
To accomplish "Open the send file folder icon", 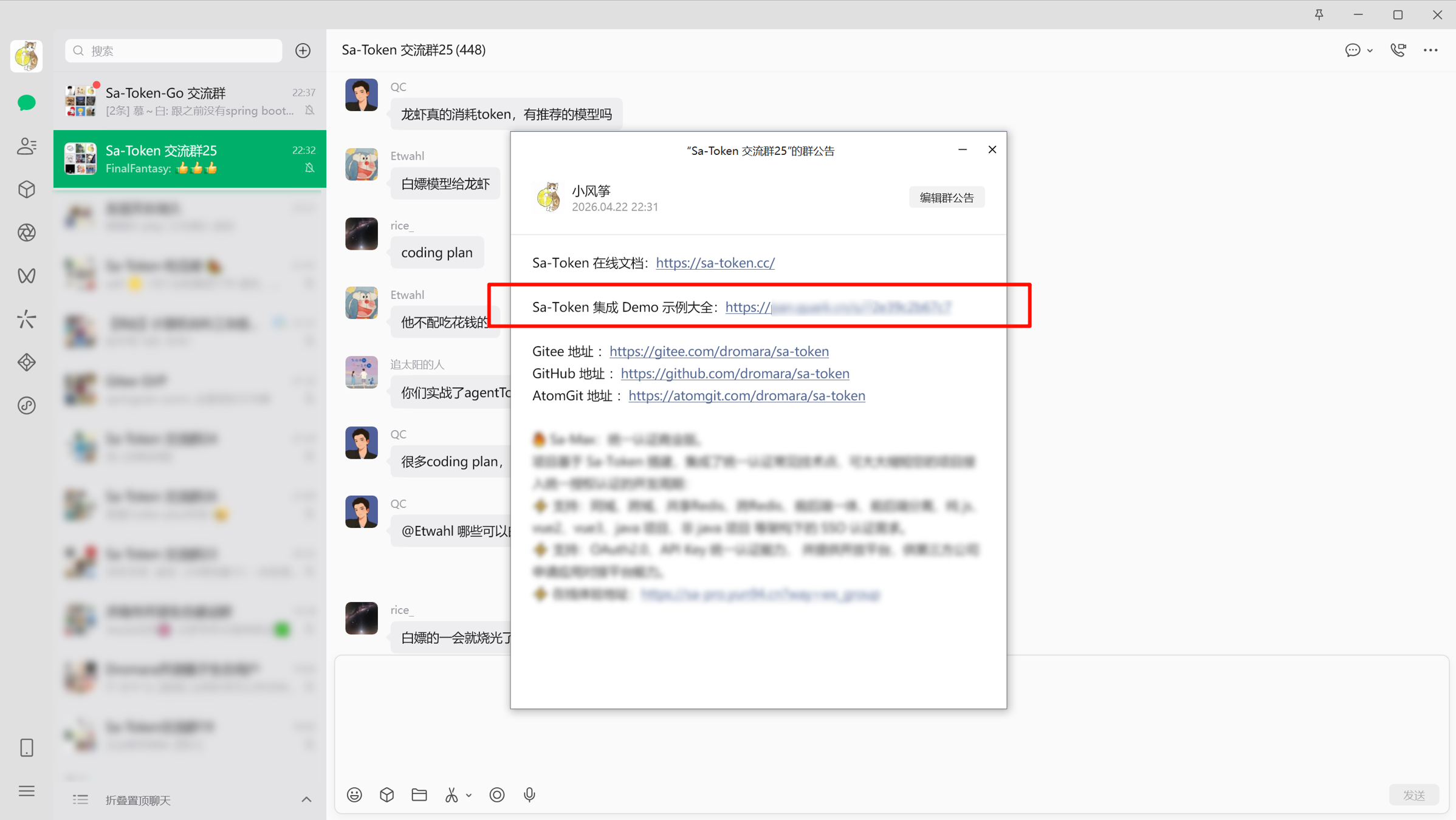I will point(419,794).
